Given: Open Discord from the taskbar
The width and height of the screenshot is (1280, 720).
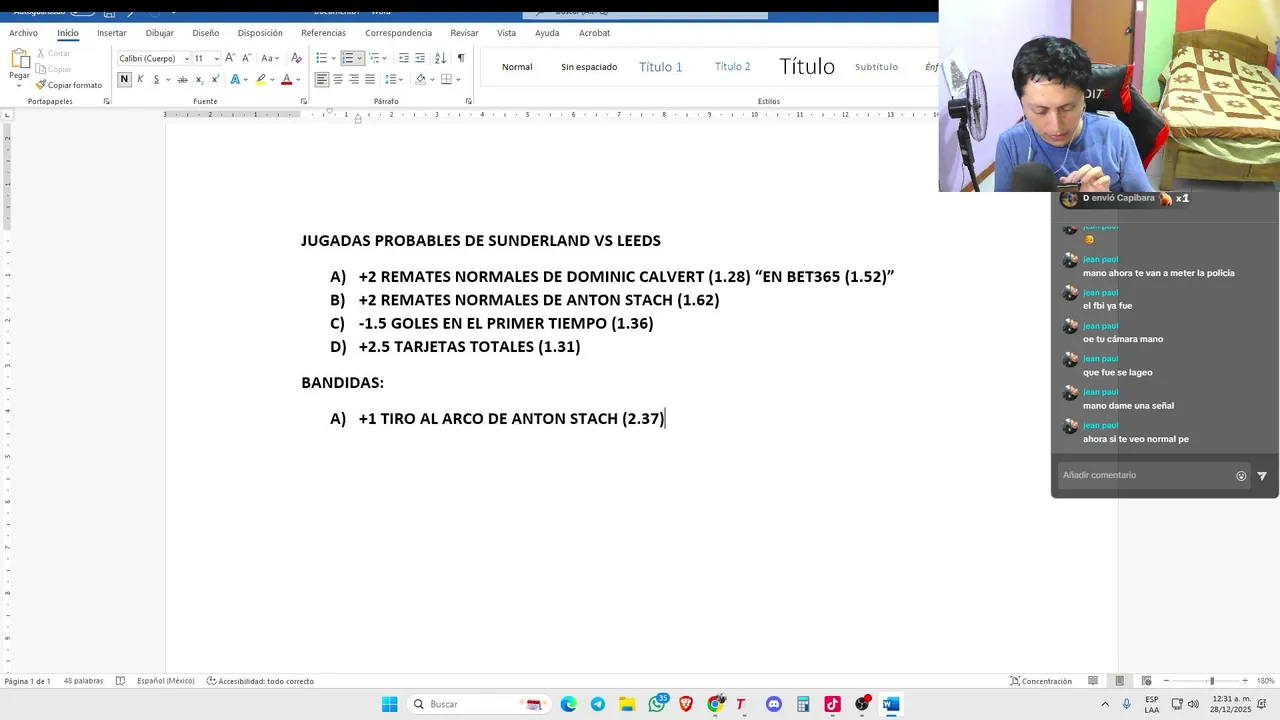Looking at the screenshot, I should tap(774, 704).
